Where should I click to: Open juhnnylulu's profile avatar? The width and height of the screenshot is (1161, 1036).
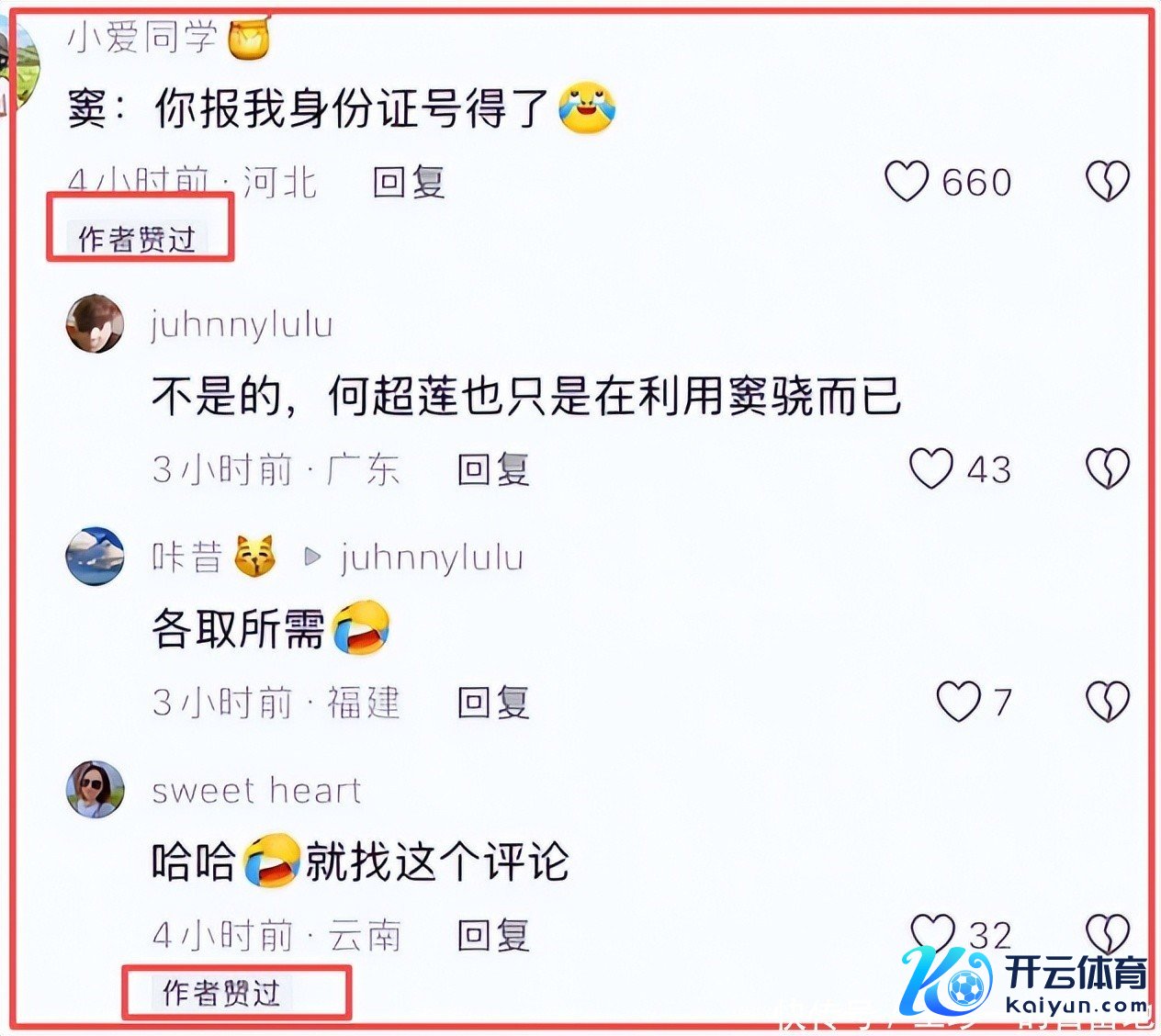pos(95,323)
